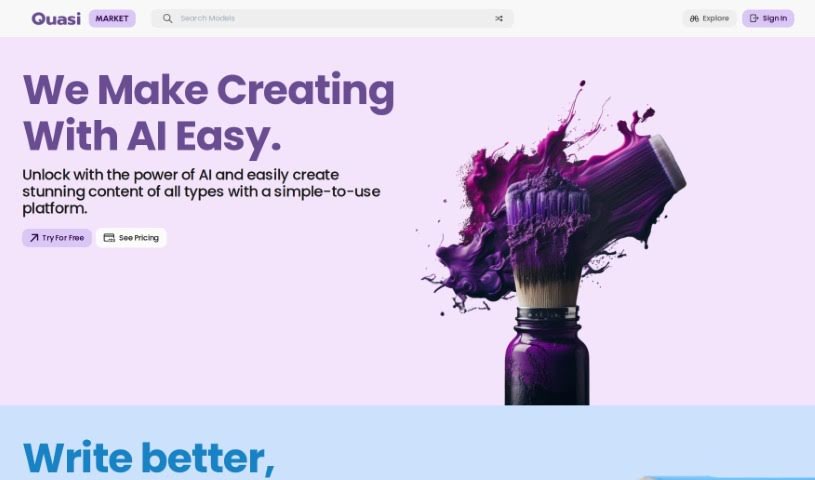Click the 'Unlock with the power of AI' paragraph
Viewport: 815px width, 480px height.
click(201, 191)
